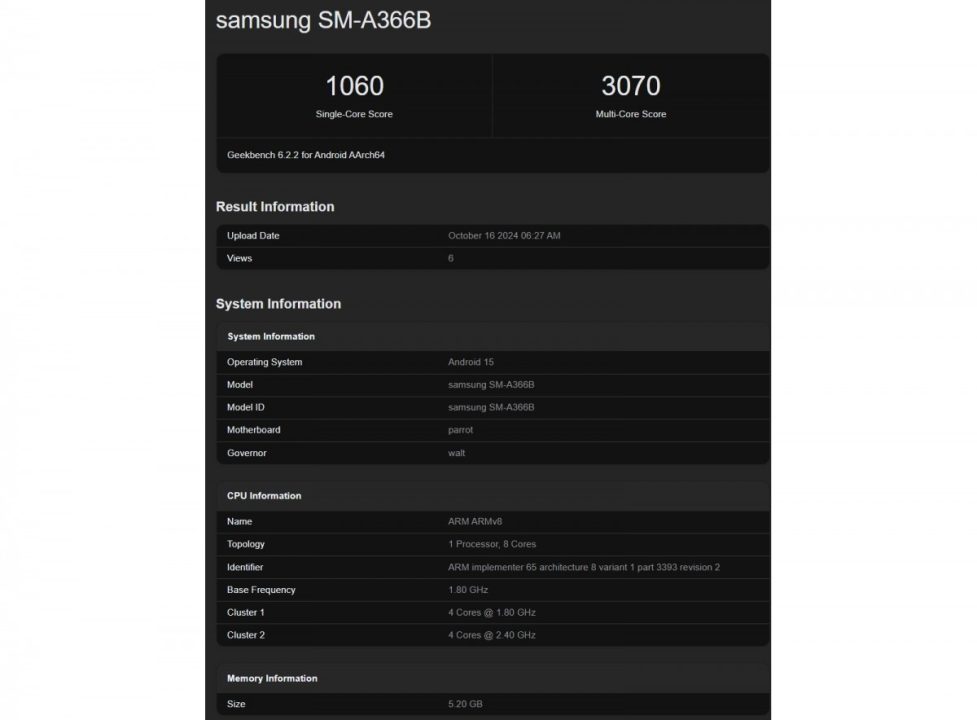
Task: Select the Multi-Core Score value 3070
Action: (x=631, y=86)
